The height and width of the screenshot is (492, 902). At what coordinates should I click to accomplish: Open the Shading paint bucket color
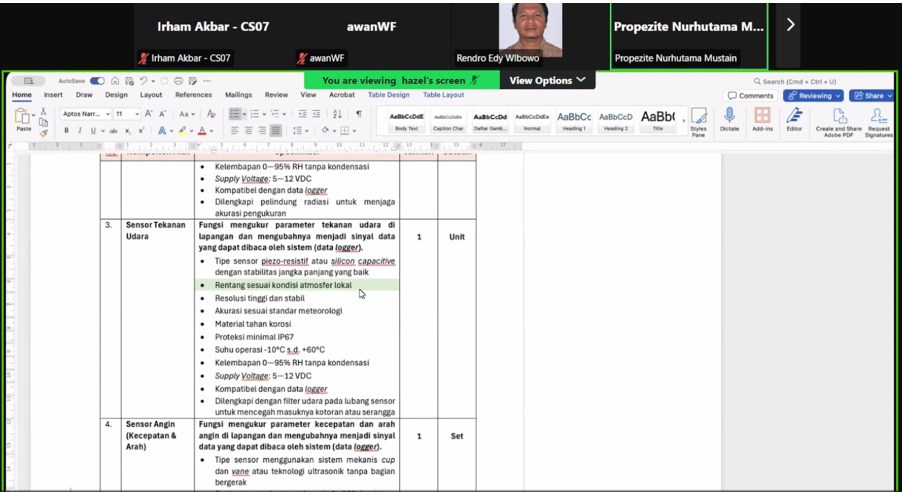pyautogui.click(x=326, y=131)
